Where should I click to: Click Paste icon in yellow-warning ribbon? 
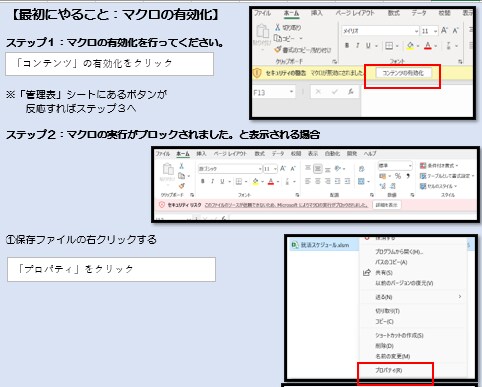(263, 32)
